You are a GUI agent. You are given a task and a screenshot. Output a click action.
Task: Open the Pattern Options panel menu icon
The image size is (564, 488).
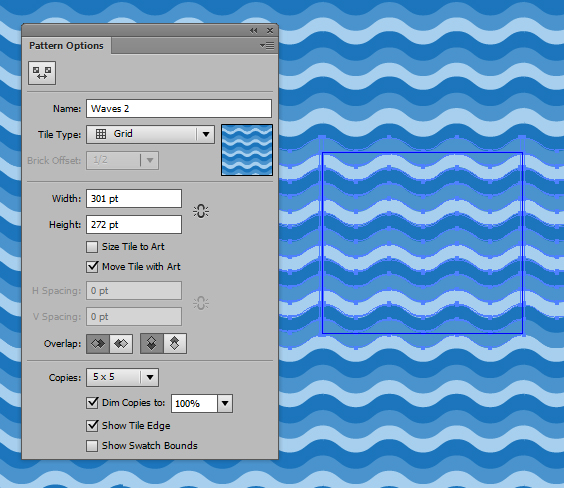point(267,46)
